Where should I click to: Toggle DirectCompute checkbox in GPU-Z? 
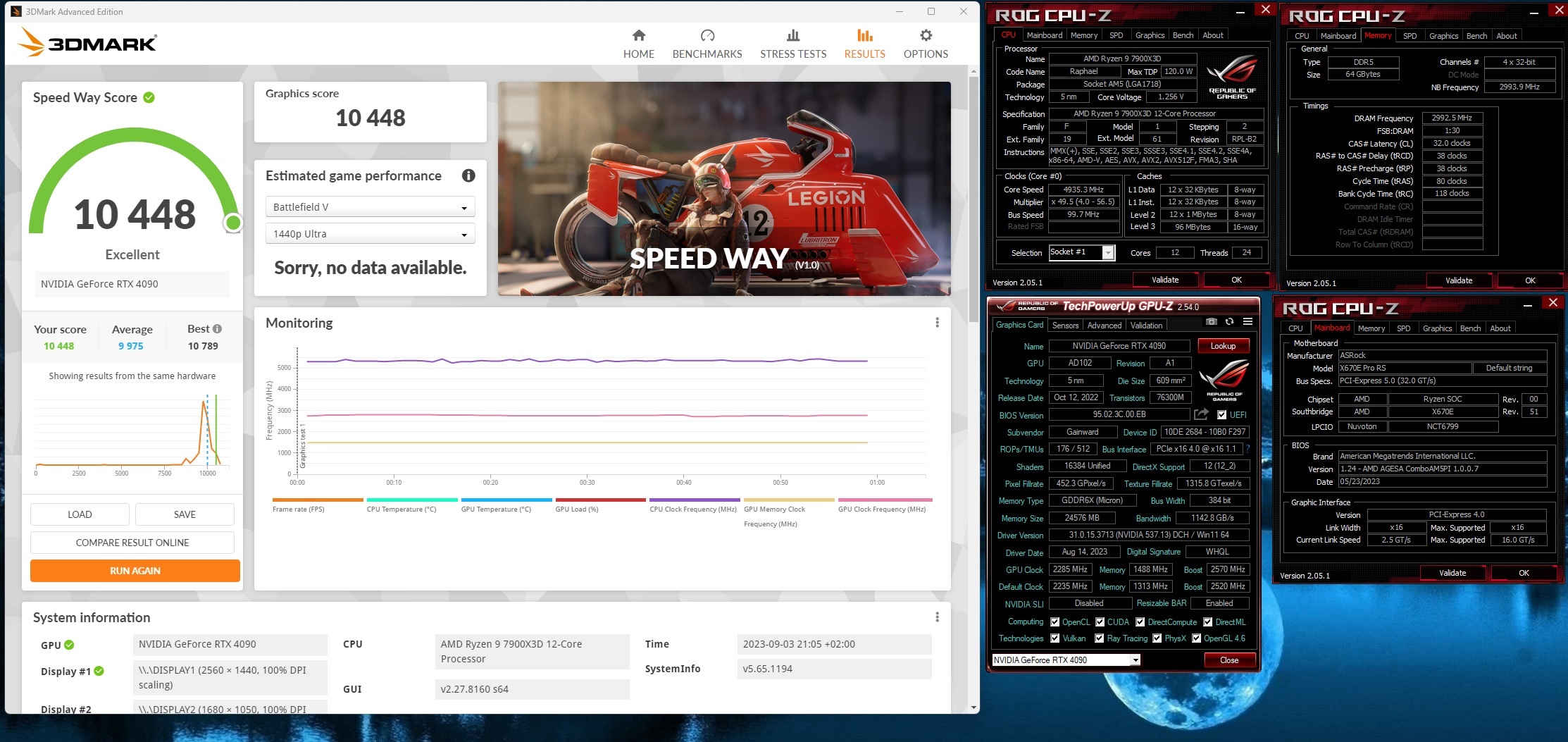tap(1140, 622)
